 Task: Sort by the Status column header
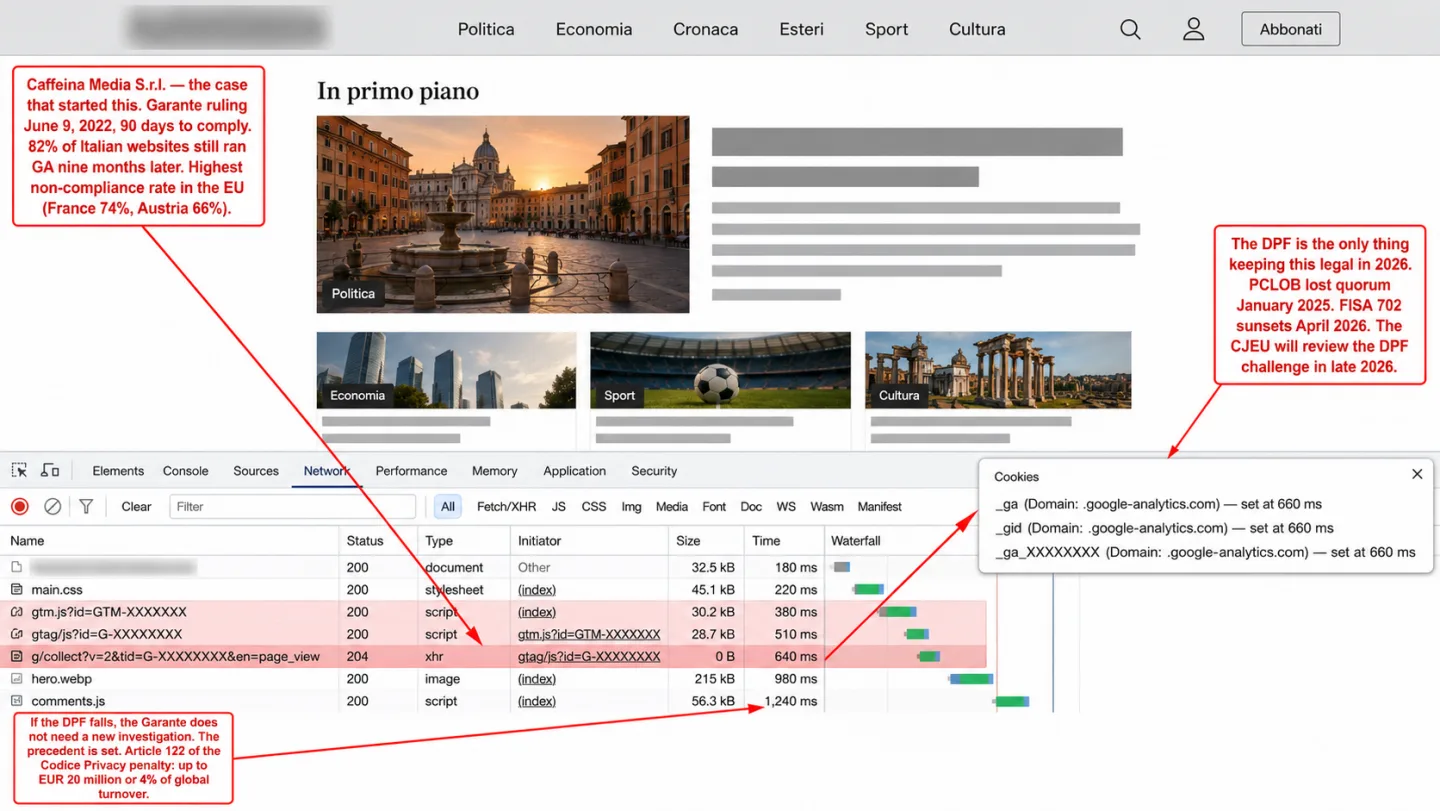coord(365,541)
